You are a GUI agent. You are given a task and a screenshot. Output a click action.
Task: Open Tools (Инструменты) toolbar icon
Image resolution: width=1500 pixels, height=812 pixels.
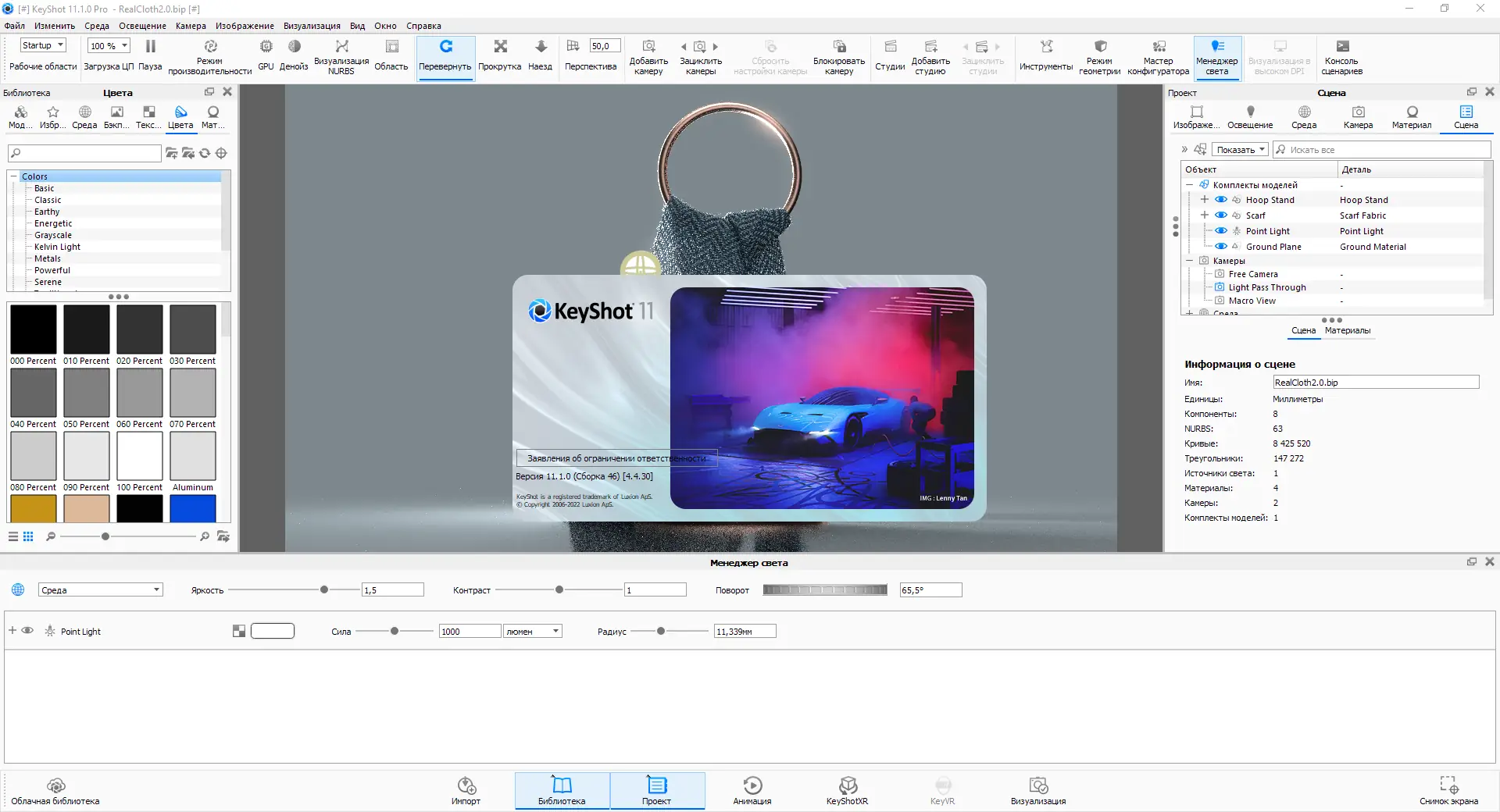point(1046,47)
